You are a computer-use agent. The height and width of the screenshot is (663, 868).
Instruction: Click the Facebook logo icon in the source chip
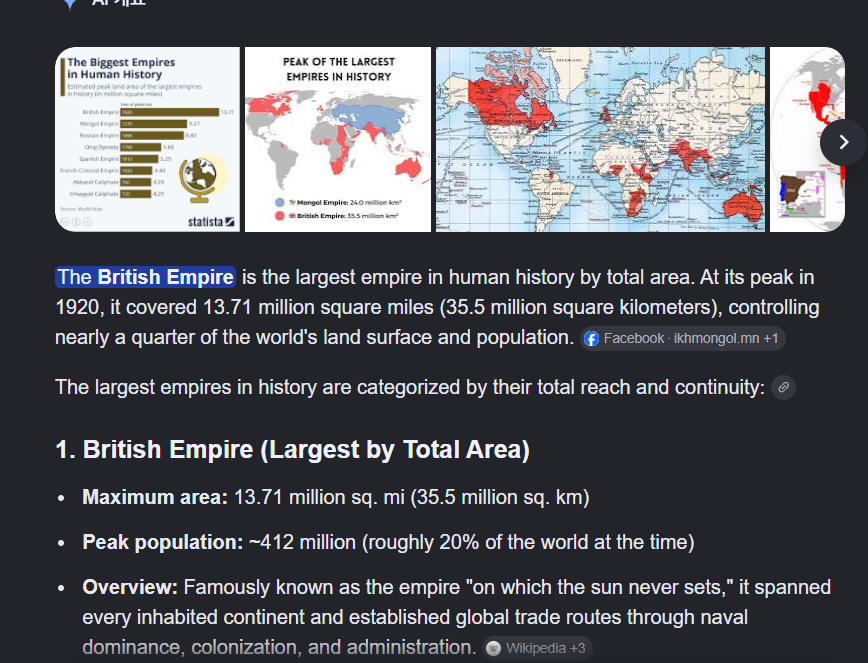tap(592, 339)
